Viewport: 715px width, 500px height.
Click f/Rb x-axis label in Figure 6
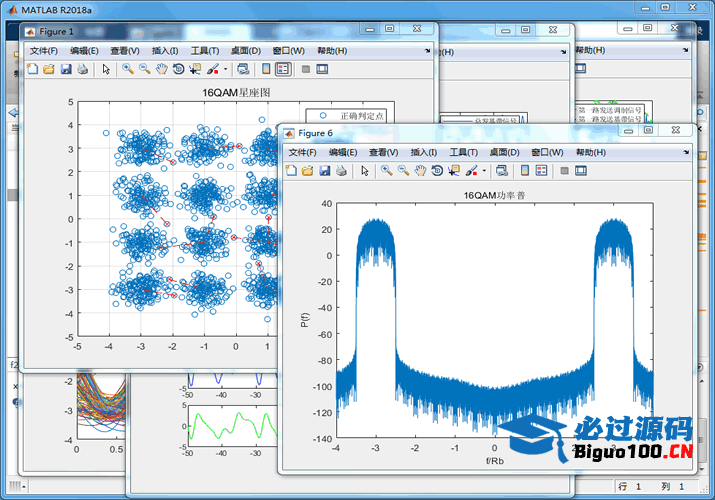tap(495, 461)
